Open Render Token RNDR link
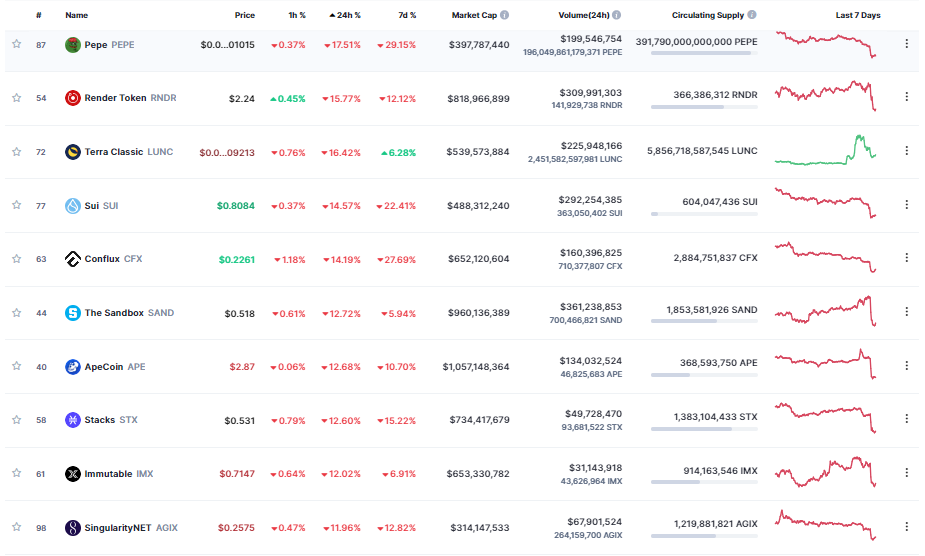Viewport: 925px width, 556px height. [130, 98]
